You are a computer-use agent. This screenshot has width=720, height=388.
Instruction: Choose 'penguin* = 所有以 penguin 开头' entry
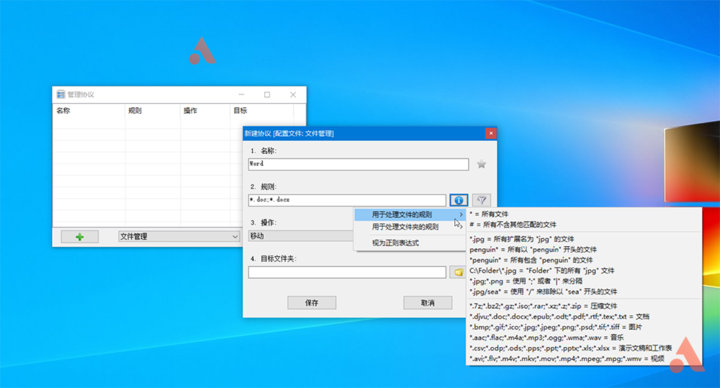click(583, 249)
